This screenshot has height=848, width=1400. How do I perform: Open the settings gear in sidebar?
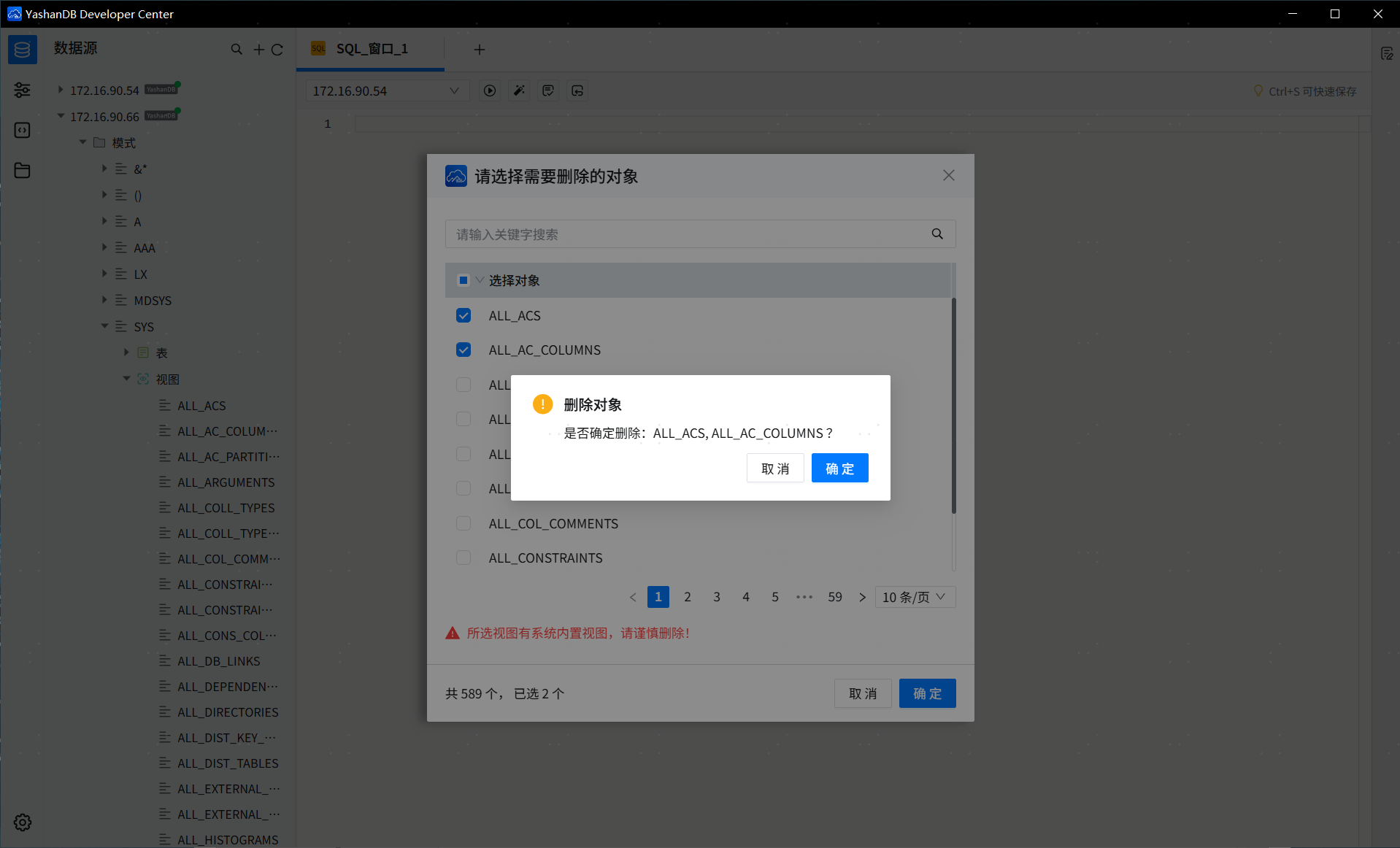(23, 822)
